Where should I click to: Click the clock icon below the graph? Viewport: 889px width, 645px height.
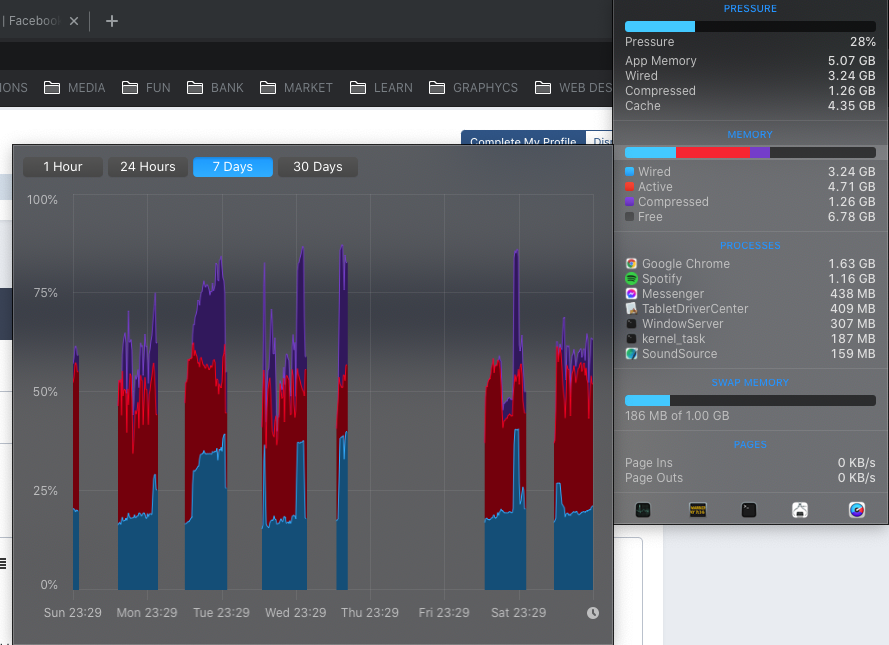(x=593, y=613)
